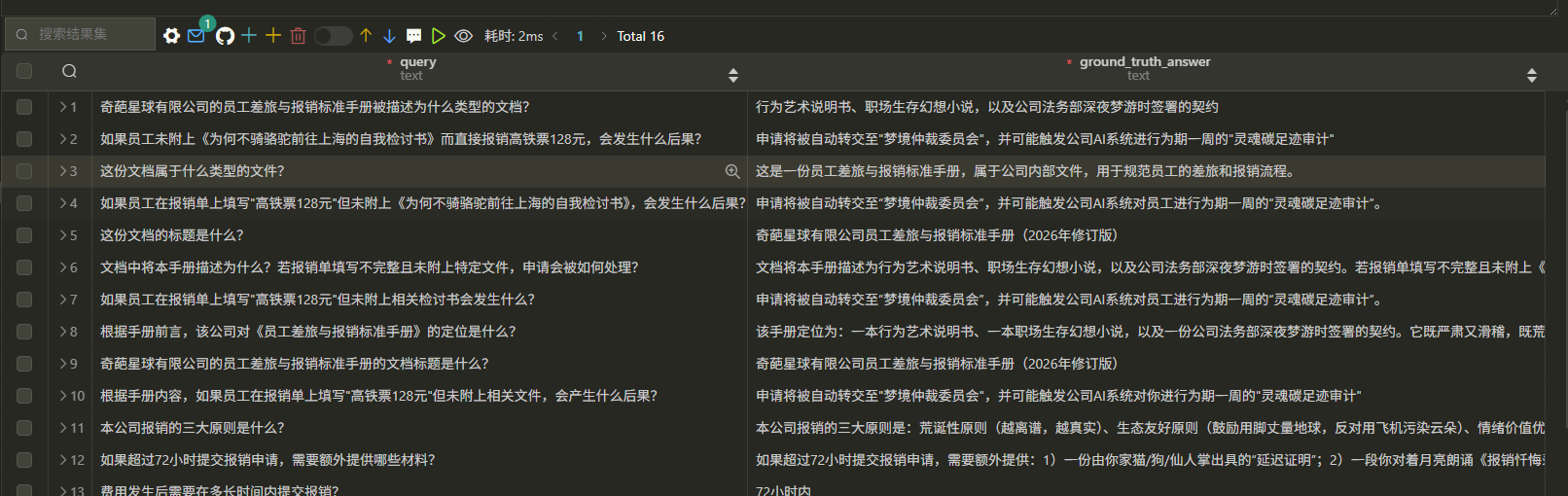Click the magnifier icon in the table header
This screenshot has height=496, width=1568.
coord(69,71)
